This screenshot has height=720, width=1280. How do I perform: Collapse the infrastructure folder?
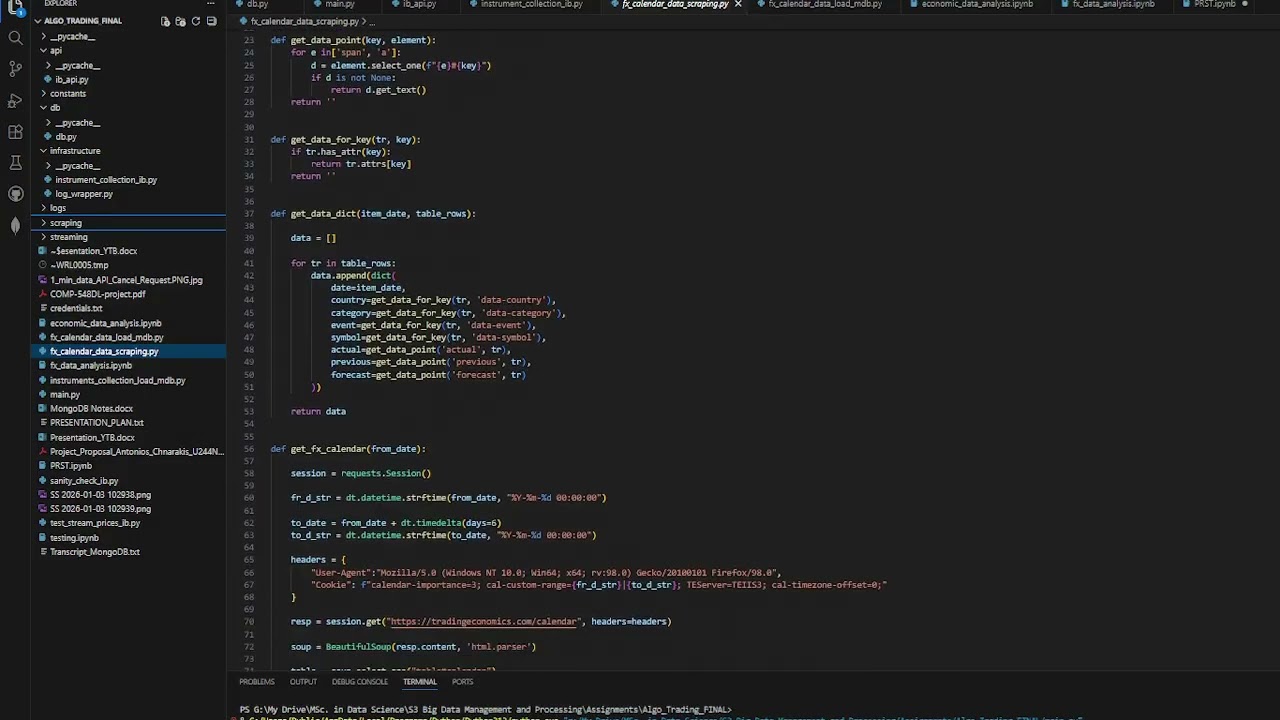[x=75, y=151]
